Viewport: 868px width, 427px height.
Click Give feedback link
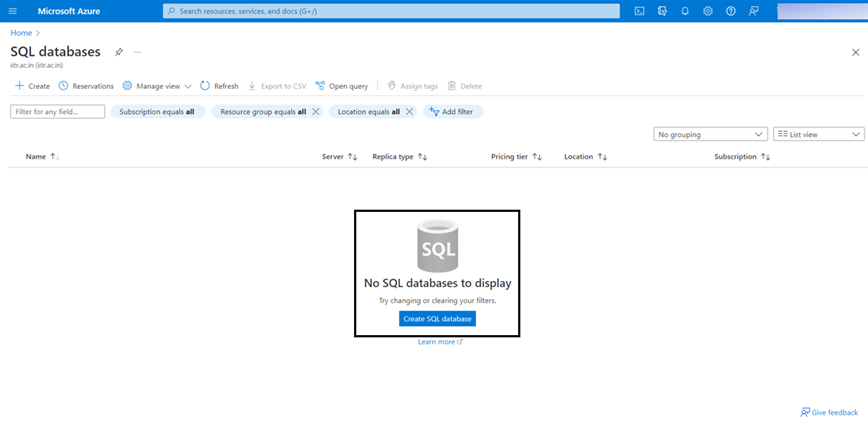coord(829,412)
